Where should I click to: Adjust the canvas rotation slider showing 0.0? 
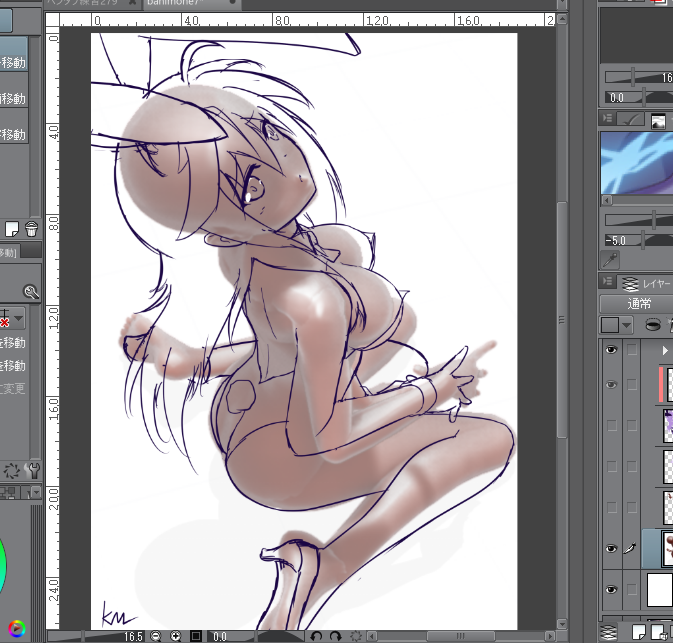257,636
